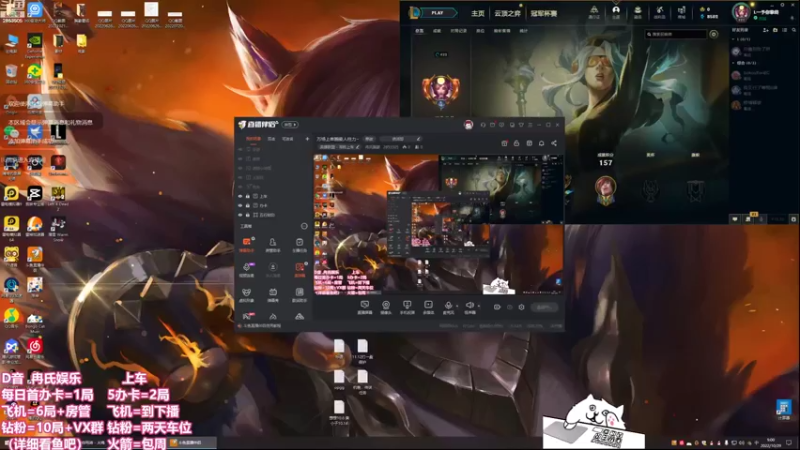
Task: Toggle visibility of the 办卡 source layer
Action: (x=240, y=206)
